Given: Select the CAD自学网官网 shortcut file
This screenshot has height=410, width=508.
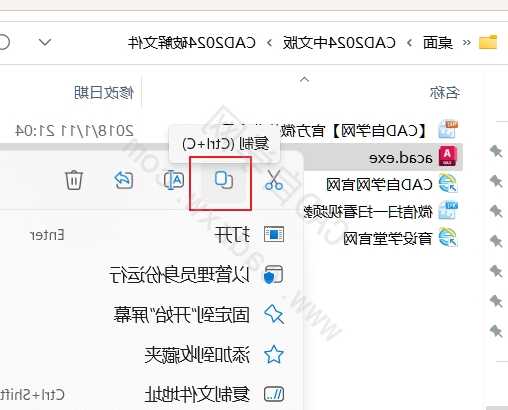Looking at the screenshot, I should click(x=392, y=184).
